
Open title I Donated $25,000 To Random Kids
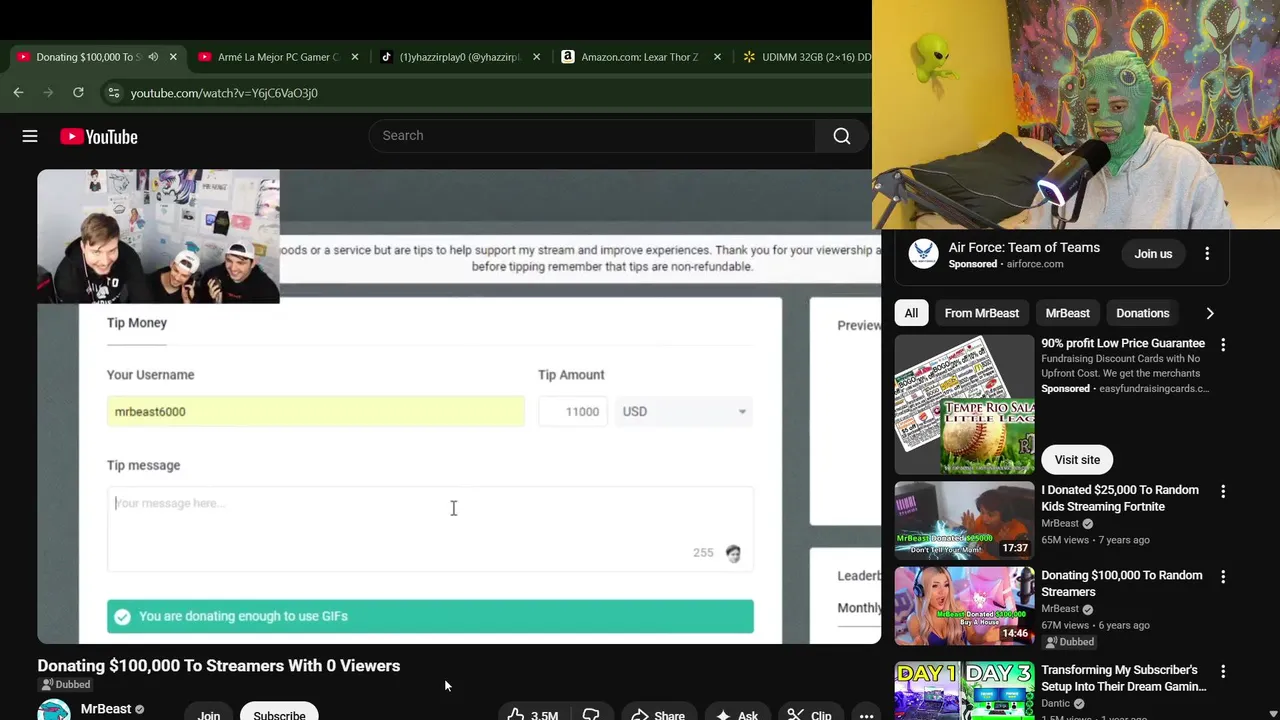[x=1120, y=498]
